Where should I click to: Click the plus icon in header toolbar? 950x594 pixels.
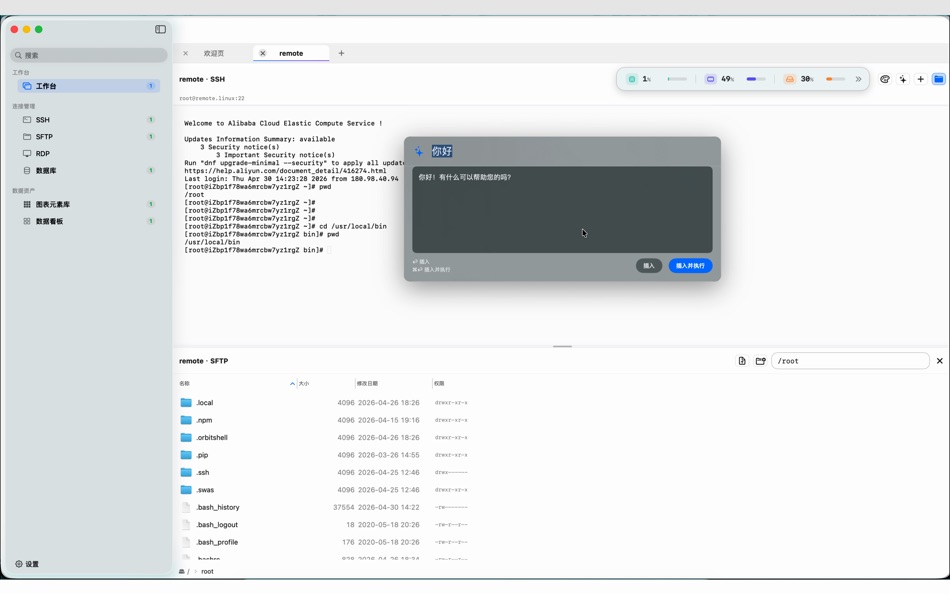[920, 79]
